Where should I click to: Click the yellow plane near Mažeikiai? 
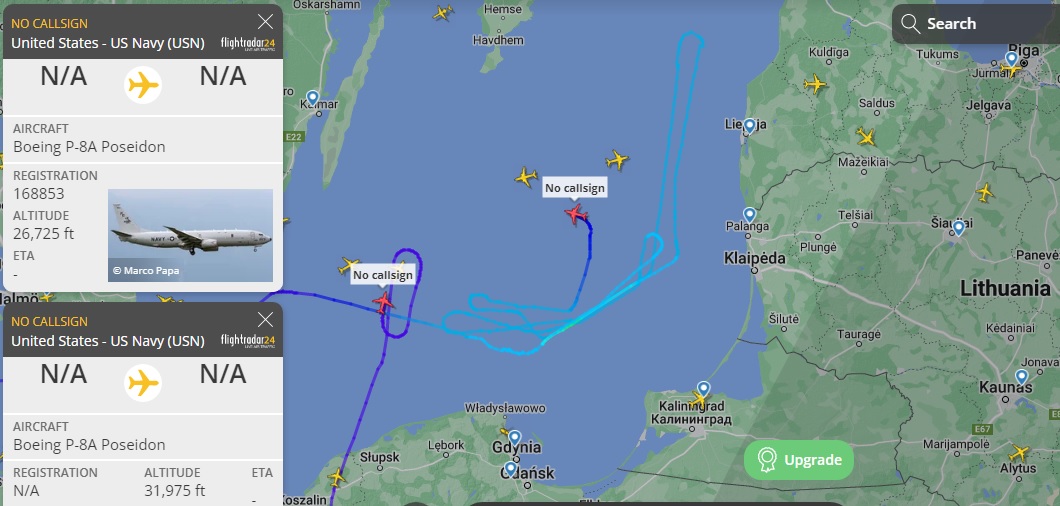(865, 137)
